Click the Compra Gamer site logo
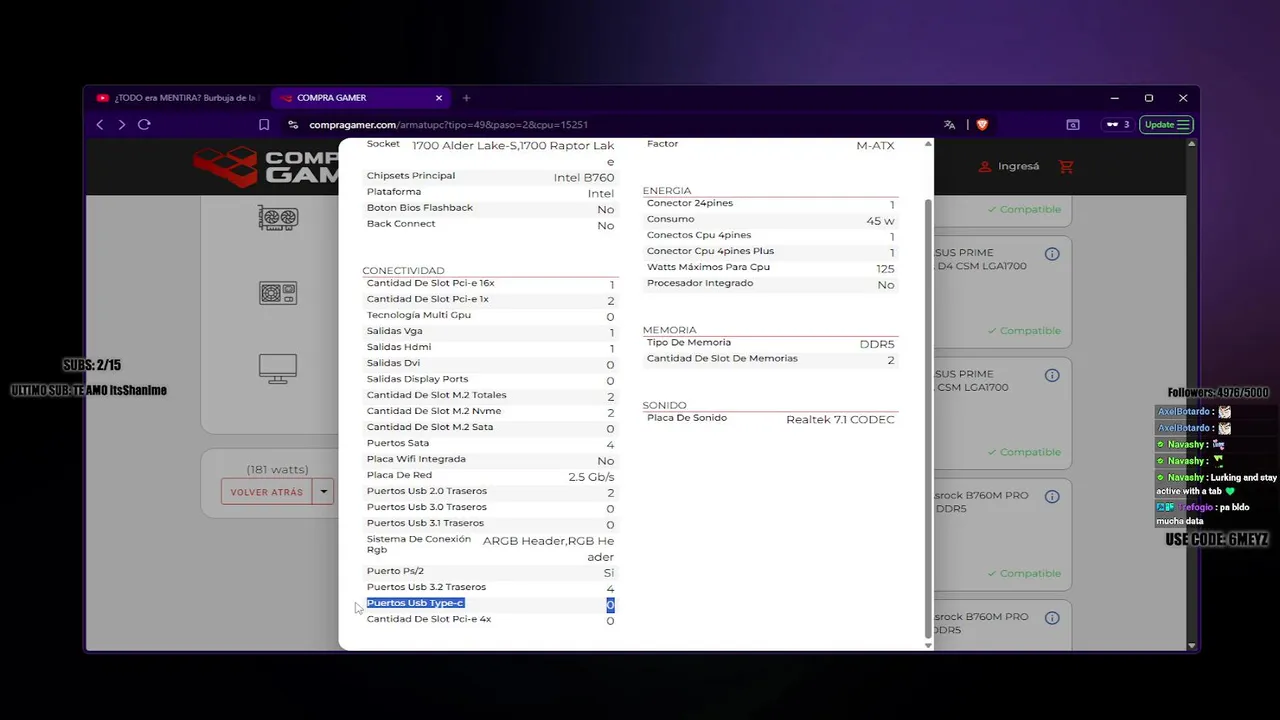This screenshot has width=1280, height=720. tap(264, 167)
